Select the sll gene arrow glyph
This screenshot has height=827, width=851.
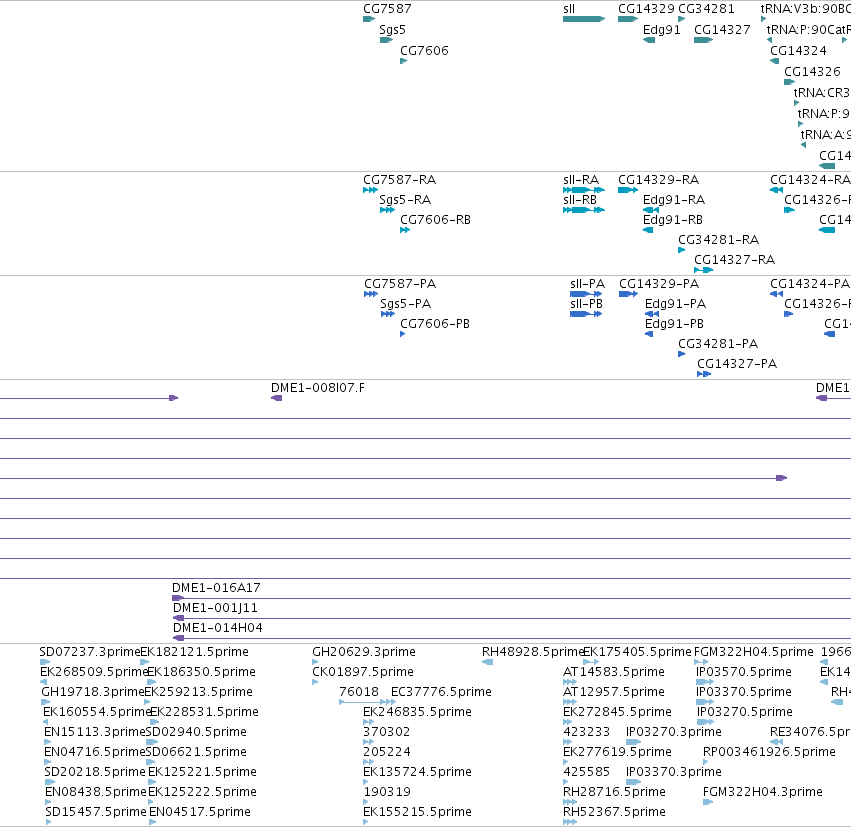coord(584,19)
